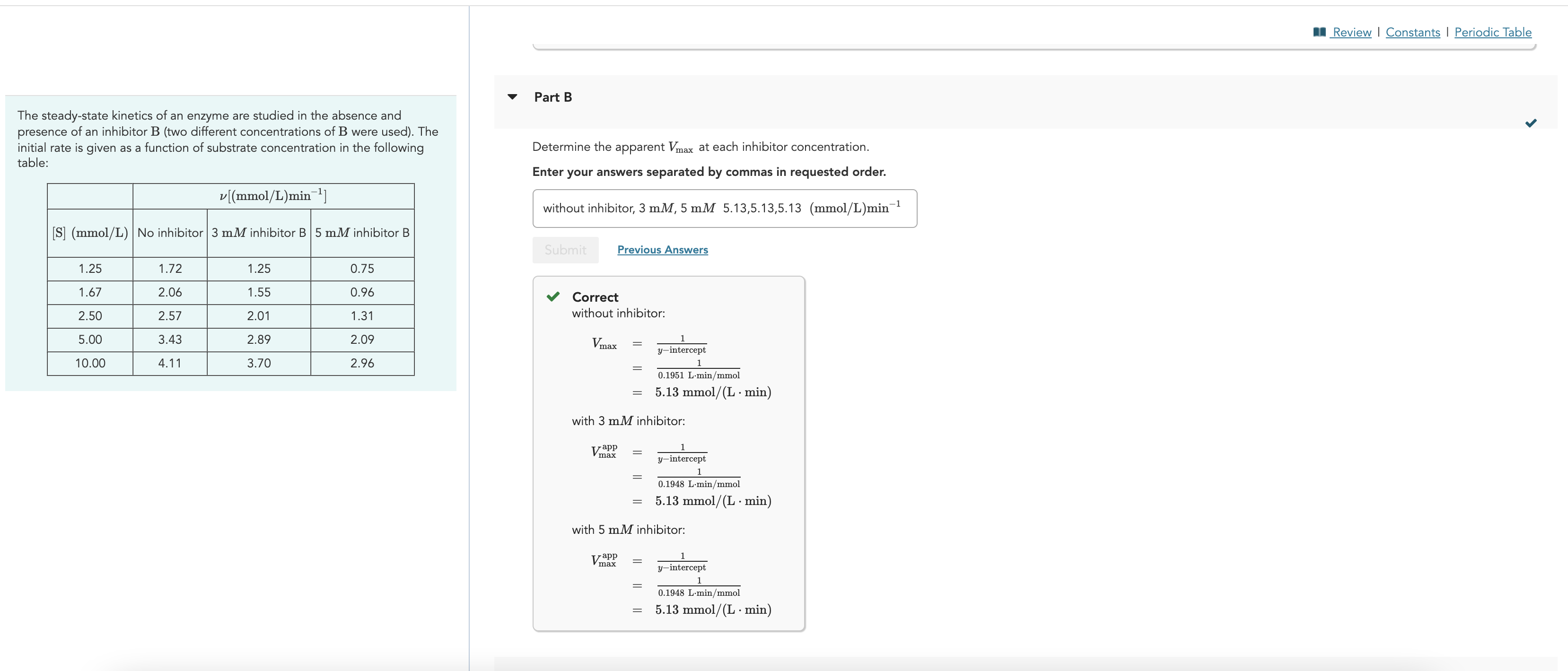
Task: Click the Correct feedback heading
Action: point(595,297)
